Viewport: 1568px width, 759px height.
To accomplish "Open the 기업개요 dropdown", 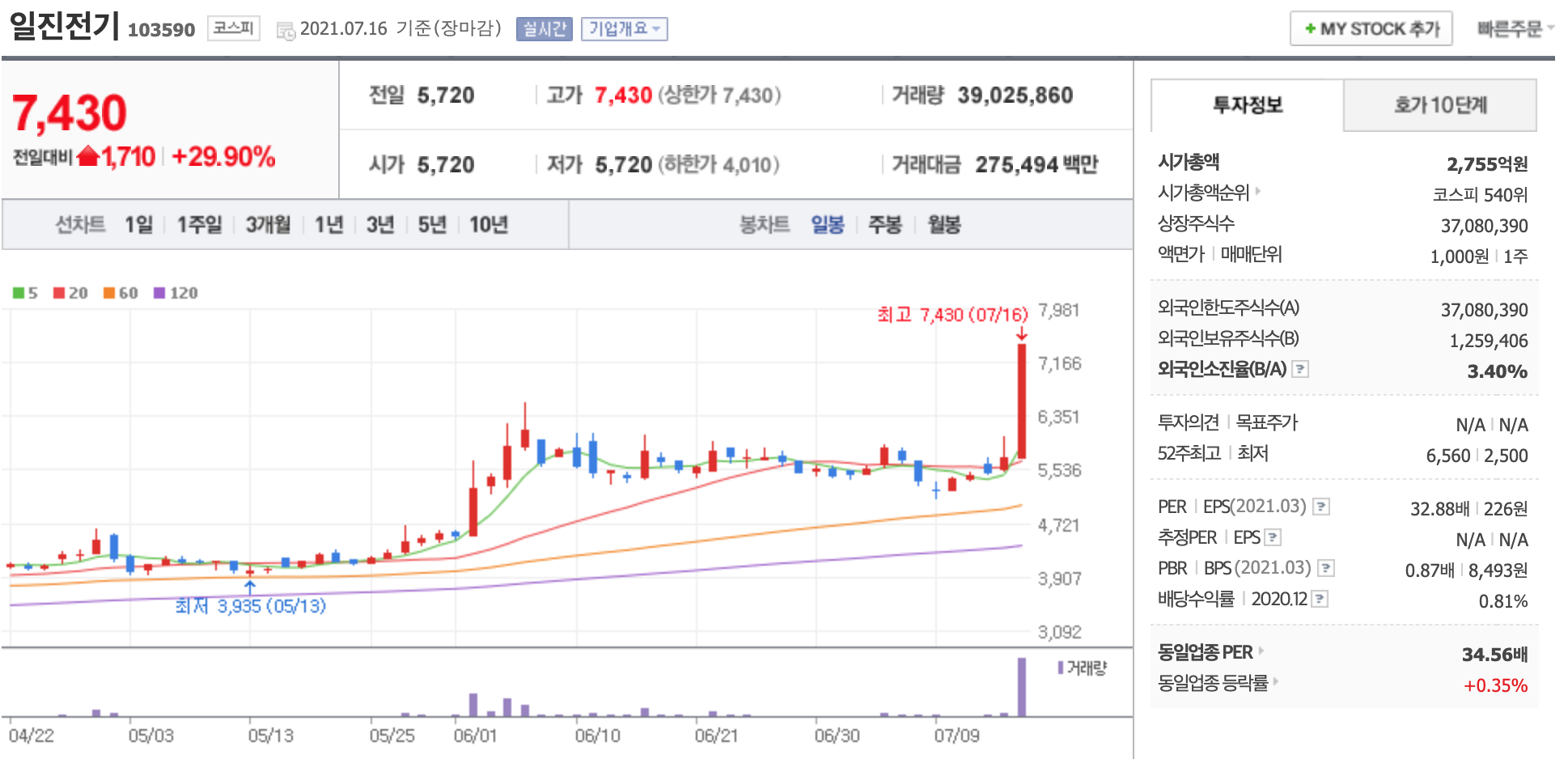I will (624, 29).
